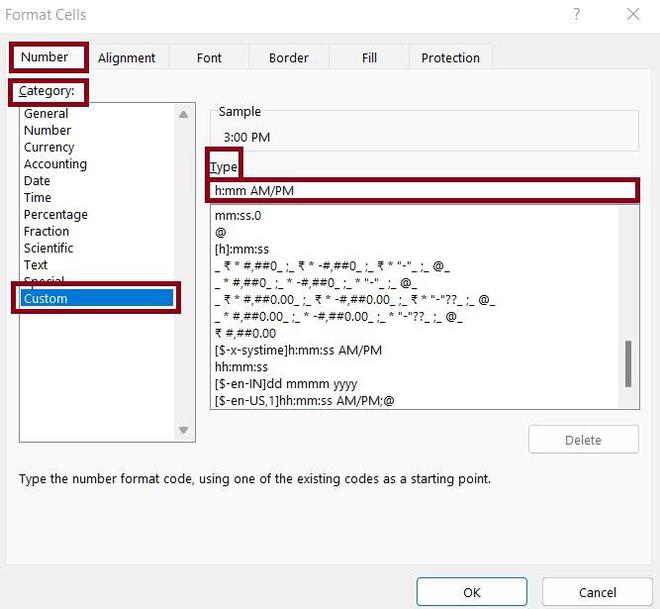Click the Cancel button
Viewport: 660px width, 609px height.
coord(597,592)
